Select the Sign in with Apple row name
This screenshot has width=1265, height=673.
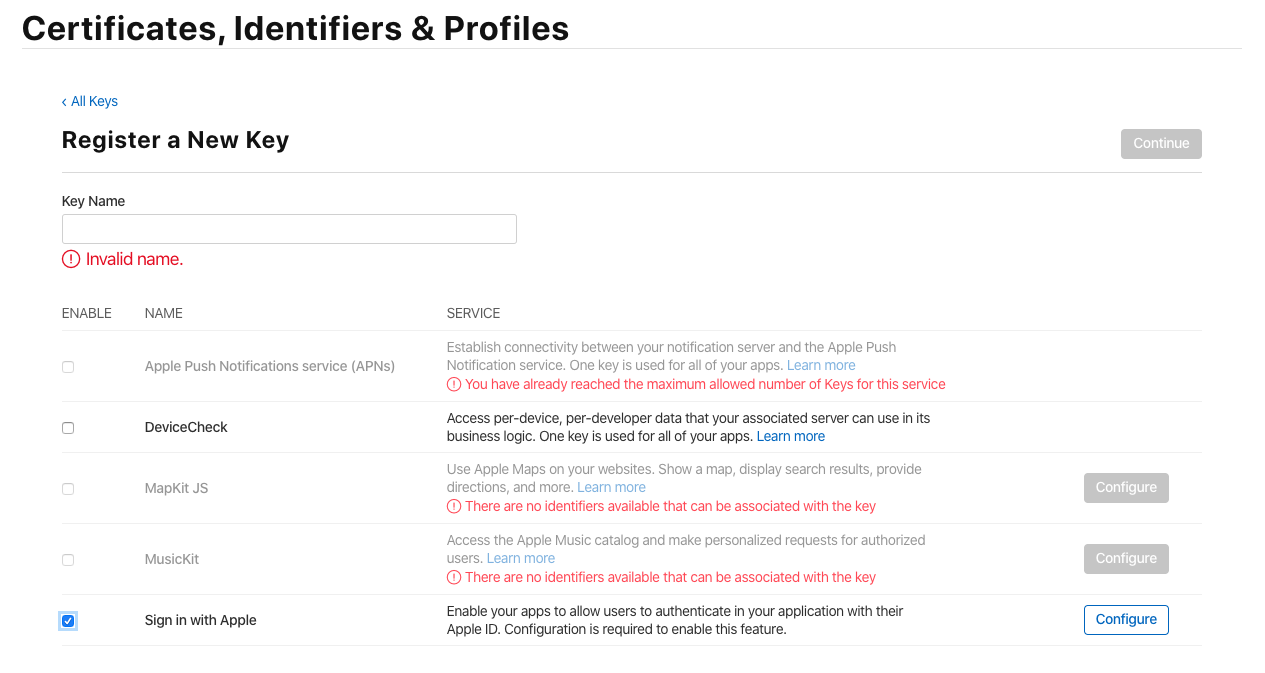point(201,620)
